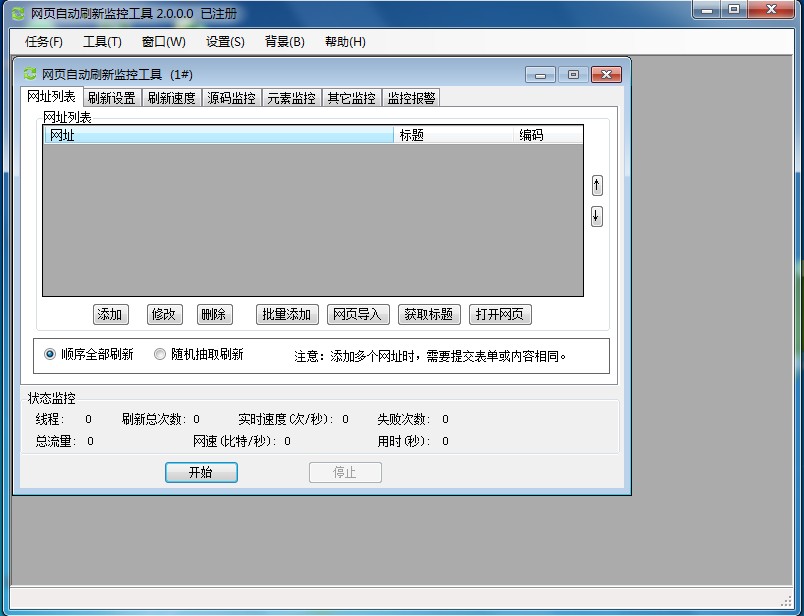Click the green refresh icon of child window 1#
Image resolution: width=804 pixels, height=616 pixels.
pos(30,74)
